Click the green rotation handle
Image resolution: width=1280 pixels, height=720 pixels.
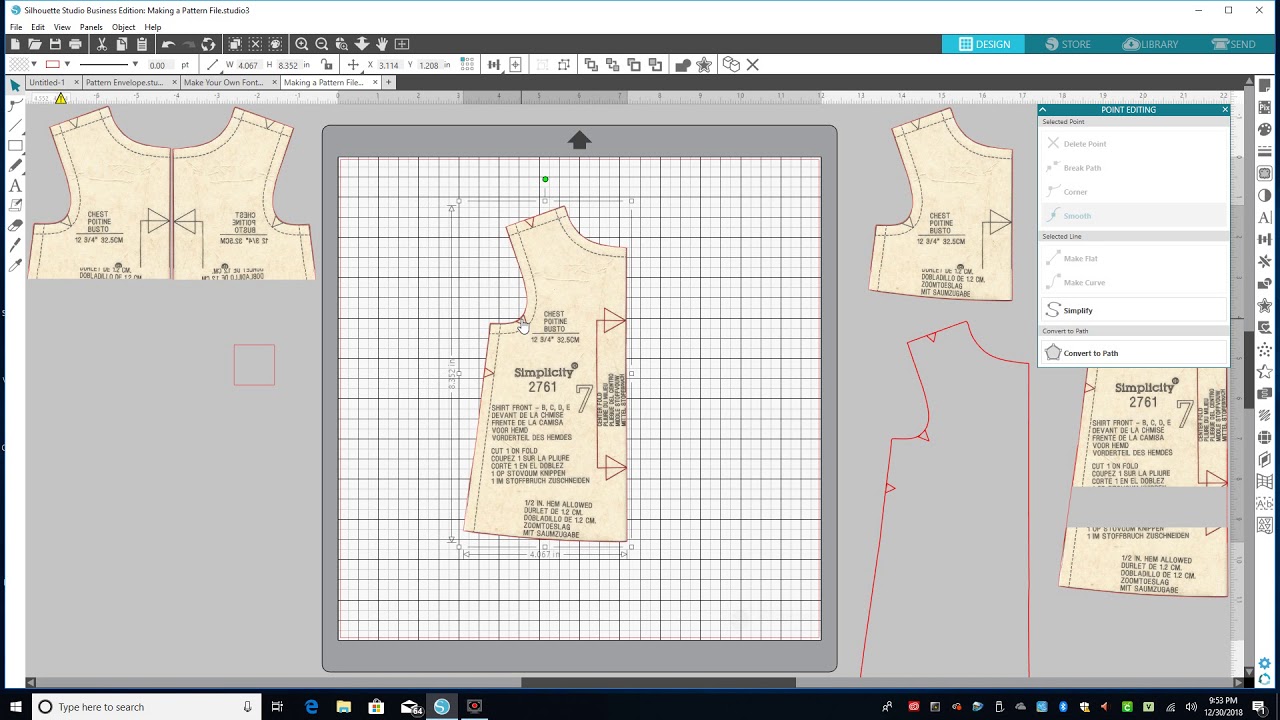tap(545, 180)
